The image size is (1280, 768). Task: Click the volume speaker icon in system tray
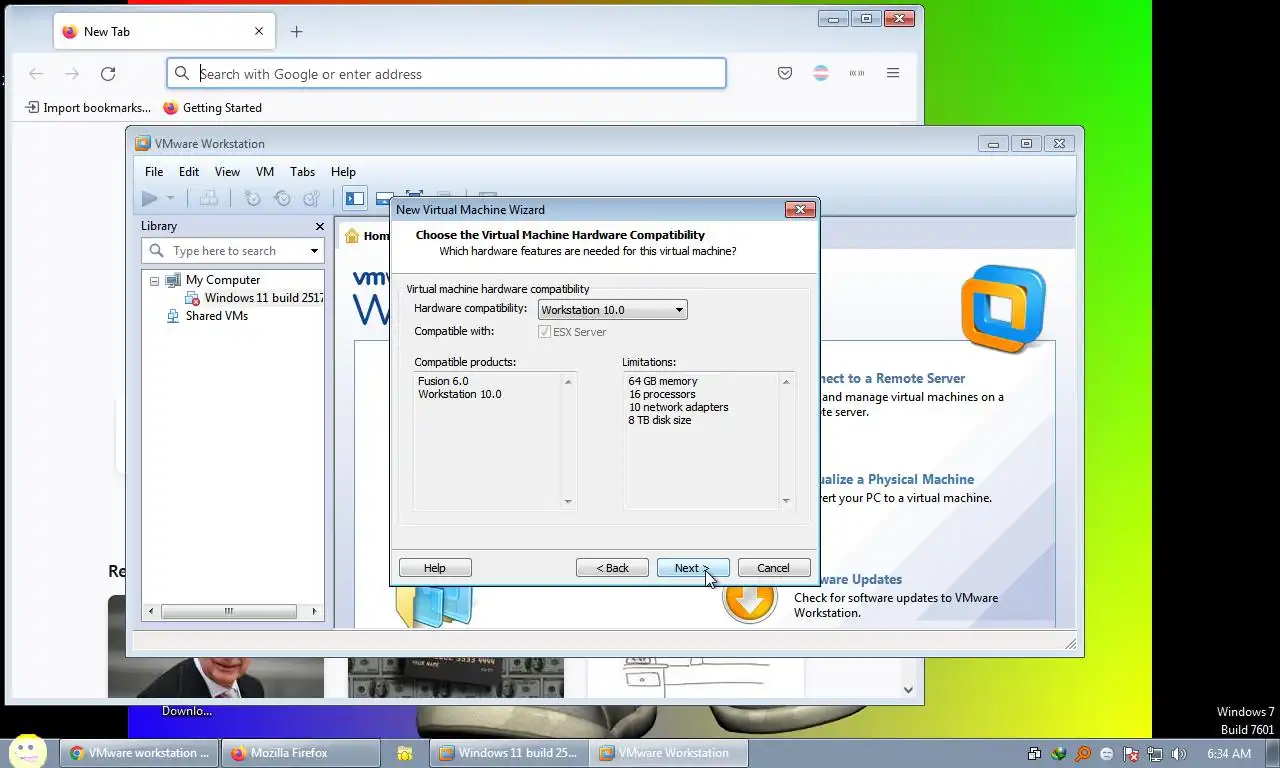(1179, 754)
